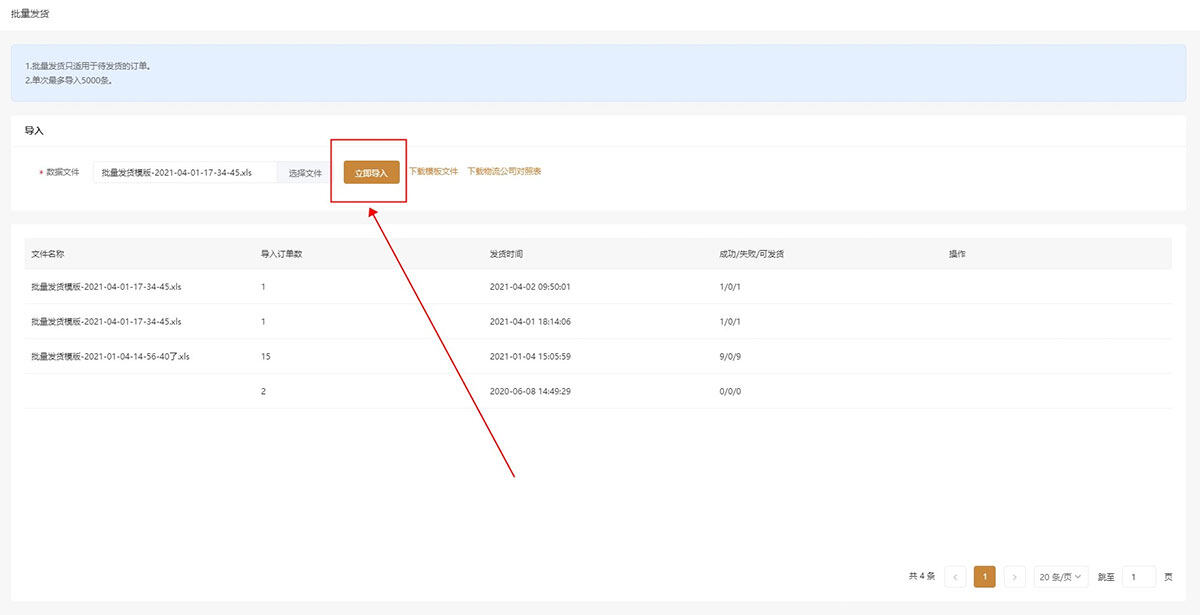Image resolution: width=1200 pixels, height=615 pixels.
Task: Expand the 20 条/页 page size dropdown
Action: point(1060,577)
